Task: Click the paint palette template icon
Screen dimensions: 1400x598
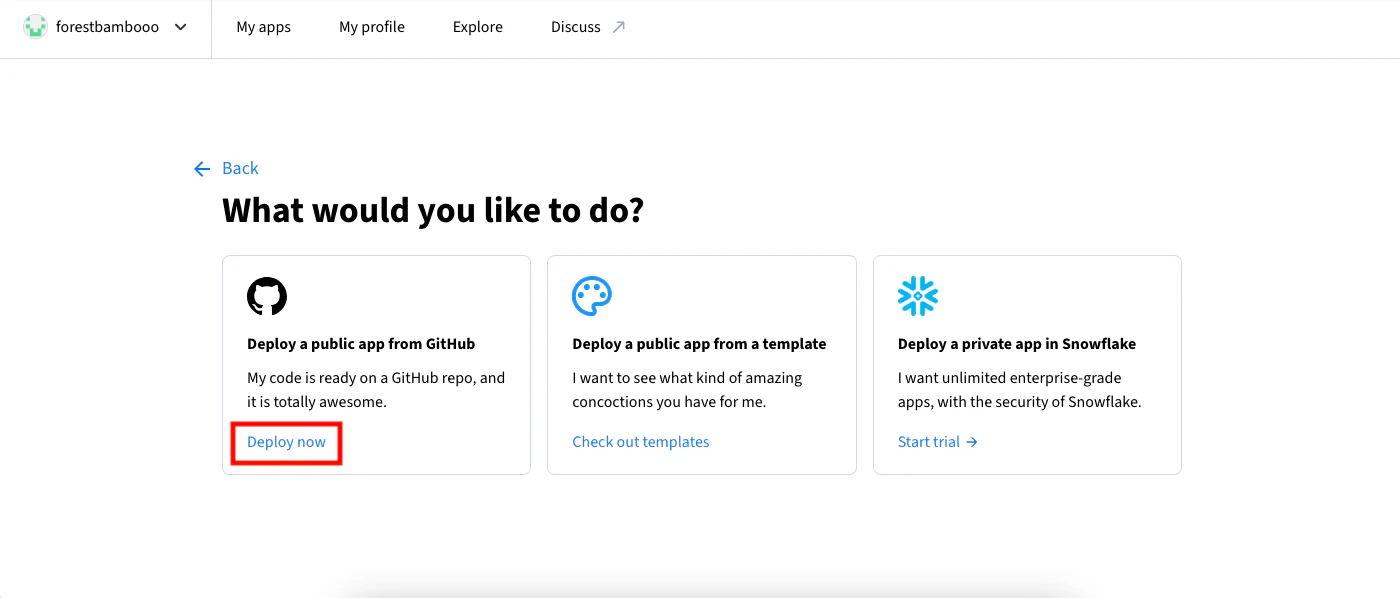Action: 592,297
